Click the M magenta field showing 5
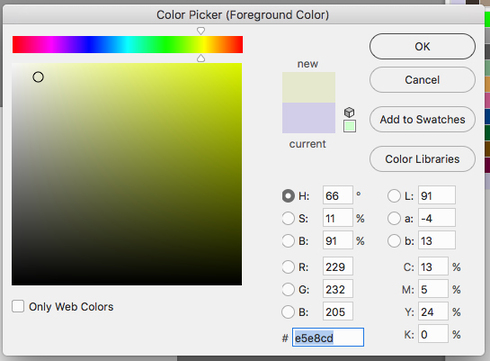 [433, 289]
